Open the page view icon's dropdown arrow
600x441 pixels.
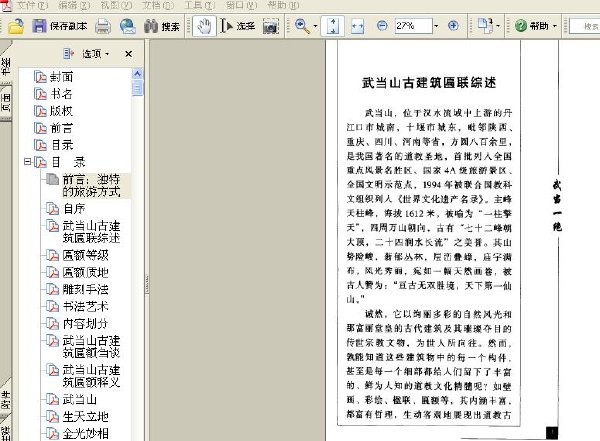tap(498, 26)
